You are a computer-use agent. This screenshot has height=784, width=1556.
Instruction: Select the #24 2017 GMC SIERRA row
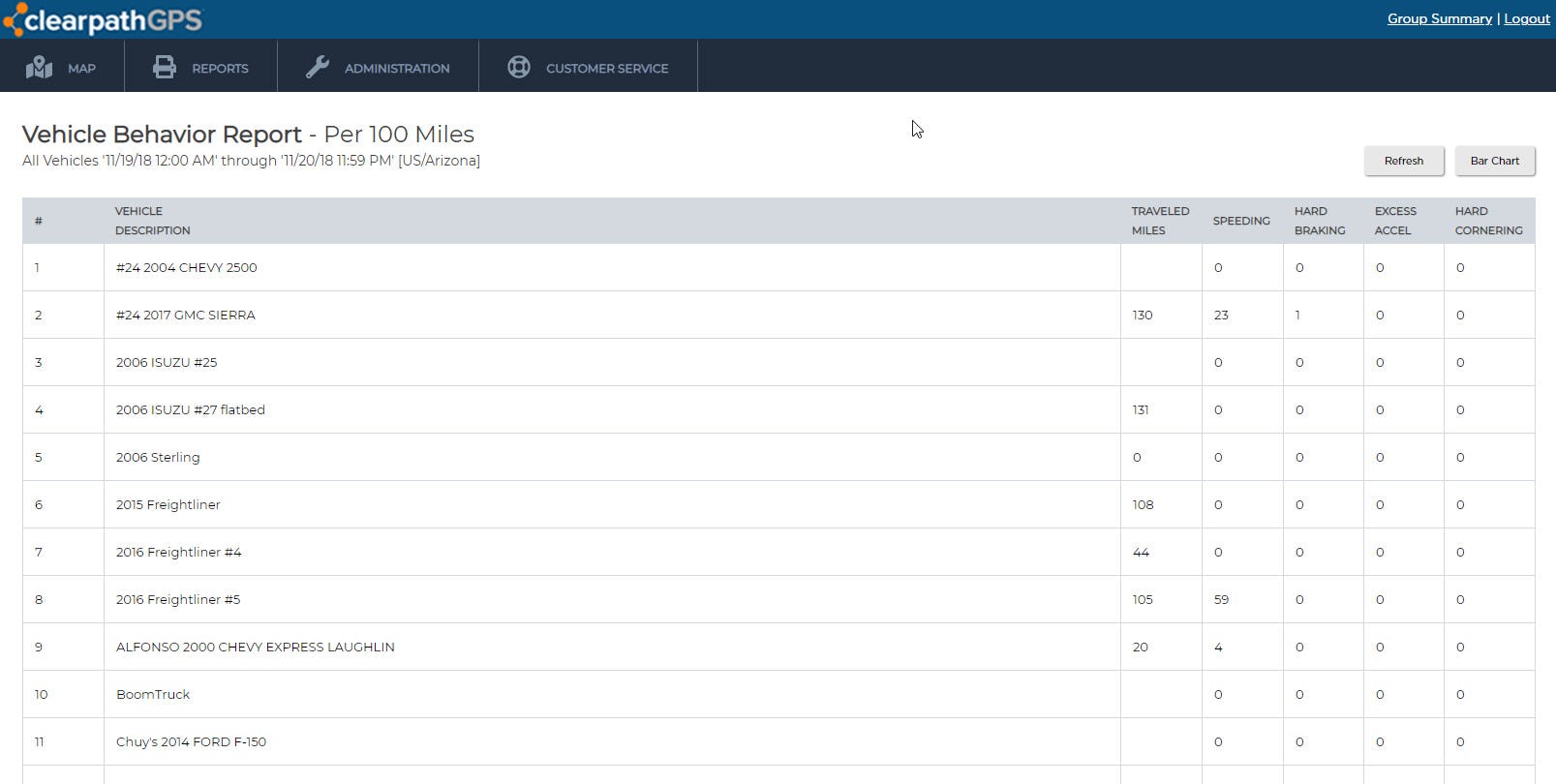(186, 315)
